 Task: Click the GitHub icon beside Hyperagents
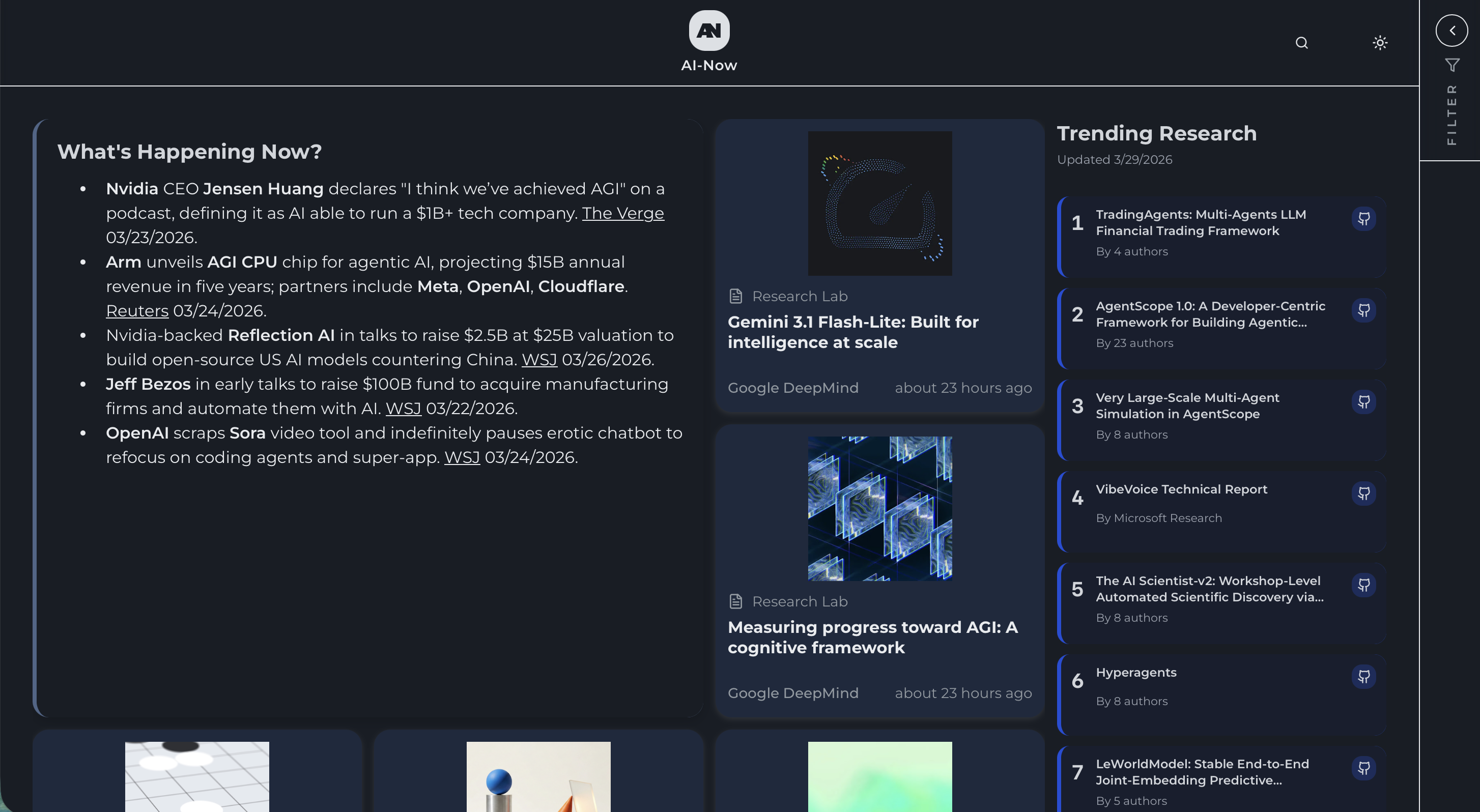click(1364, 676)
